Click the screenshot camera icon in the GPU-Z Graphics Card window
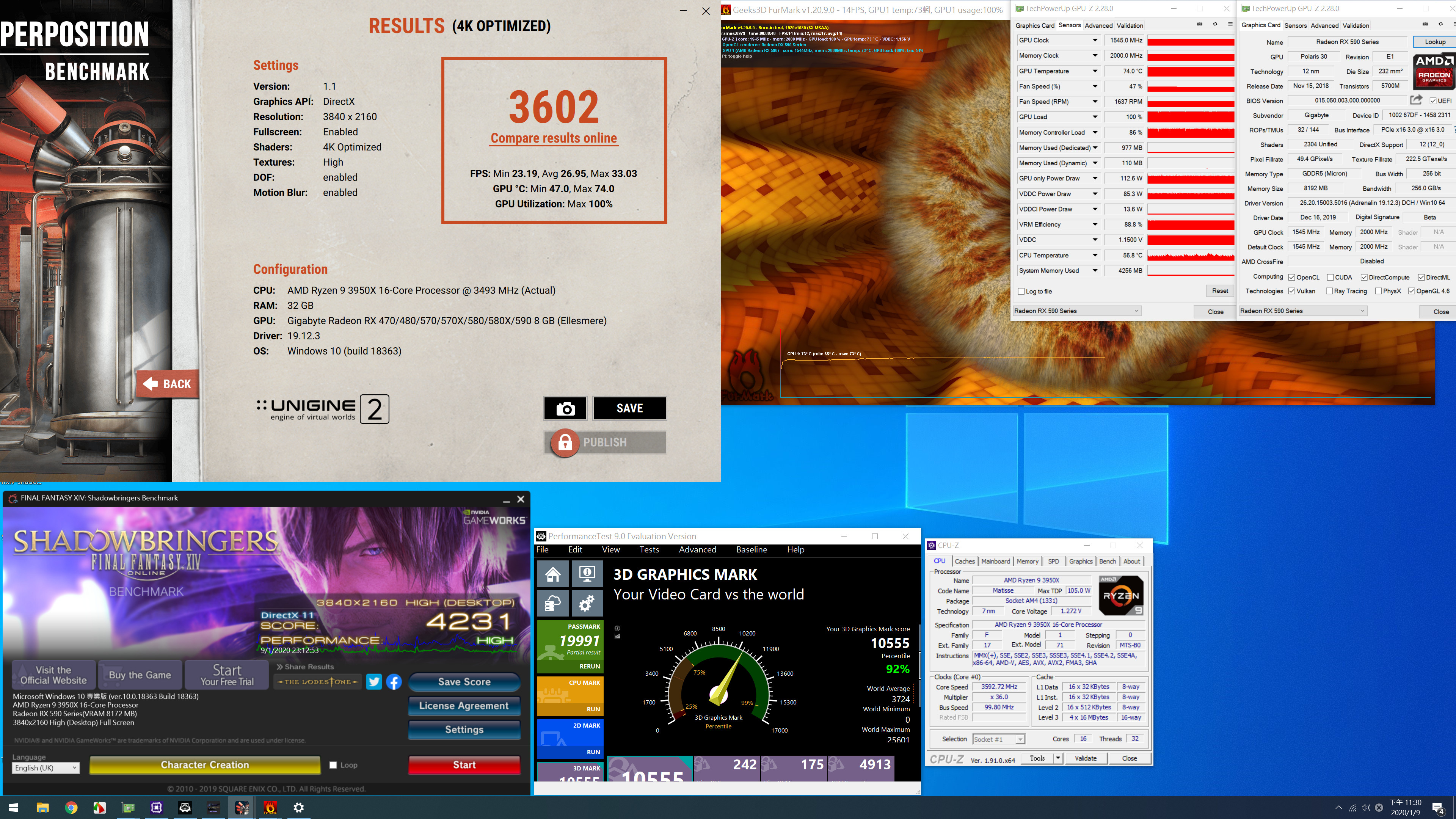The height and width of the screenshot is (819, 1456). [1425, 24]
